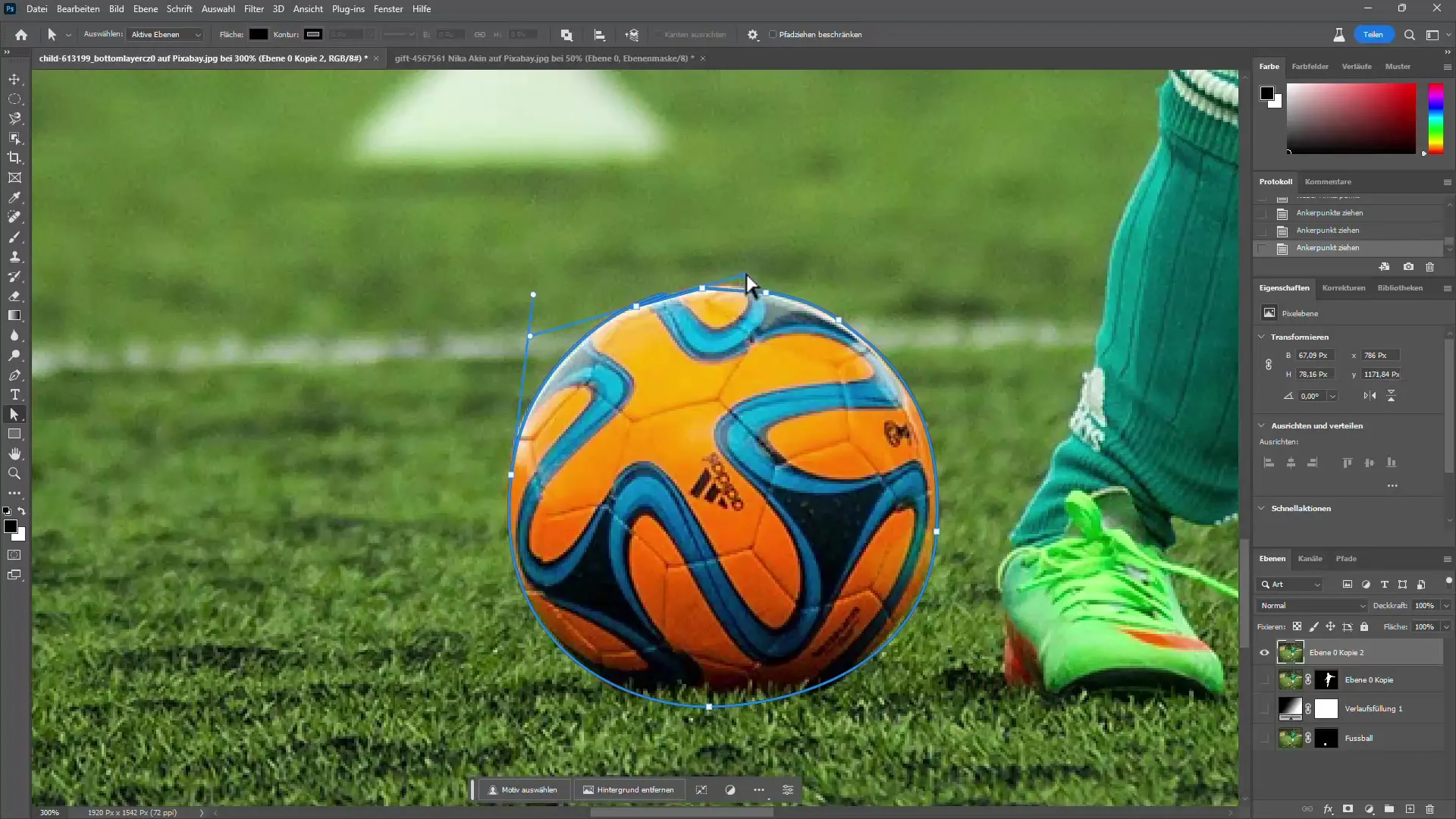Screen dimensions: 1456x819
Task: Click the Deckkraft opacity field
Action: (x=1424, y=606)
